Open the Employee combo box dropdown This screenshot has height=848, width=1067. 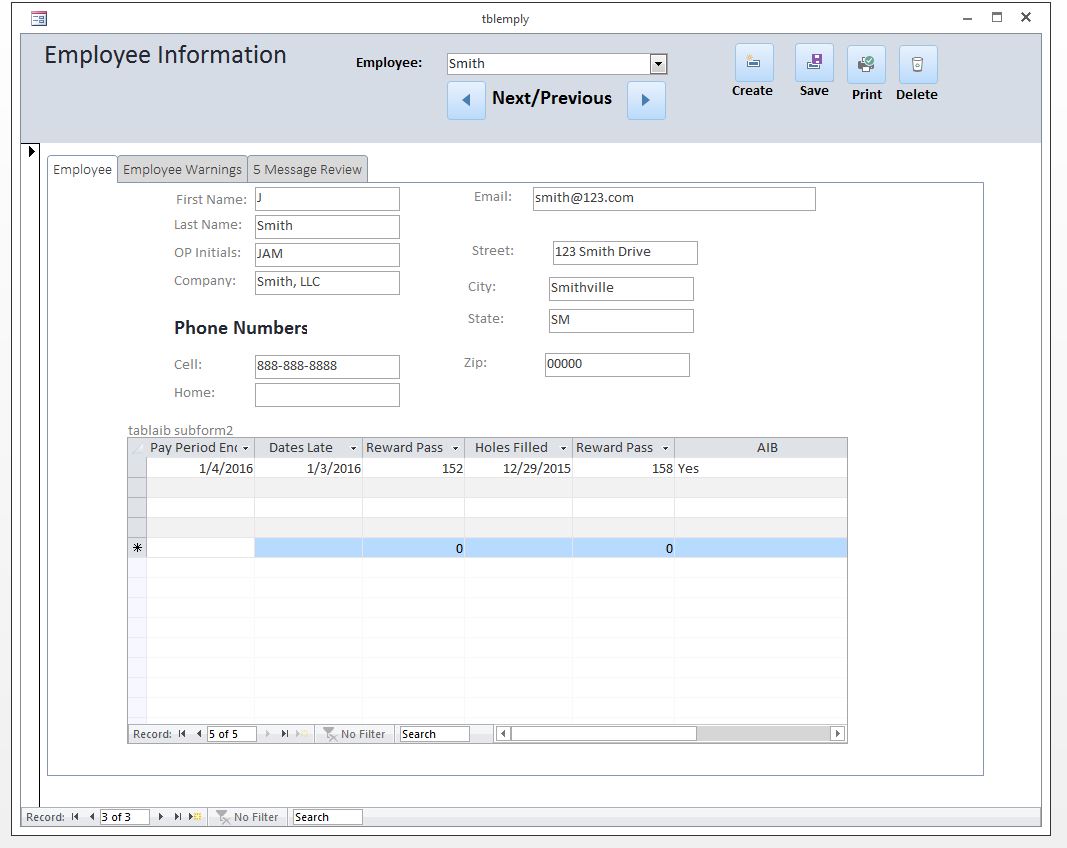click(x=658, y=64)
